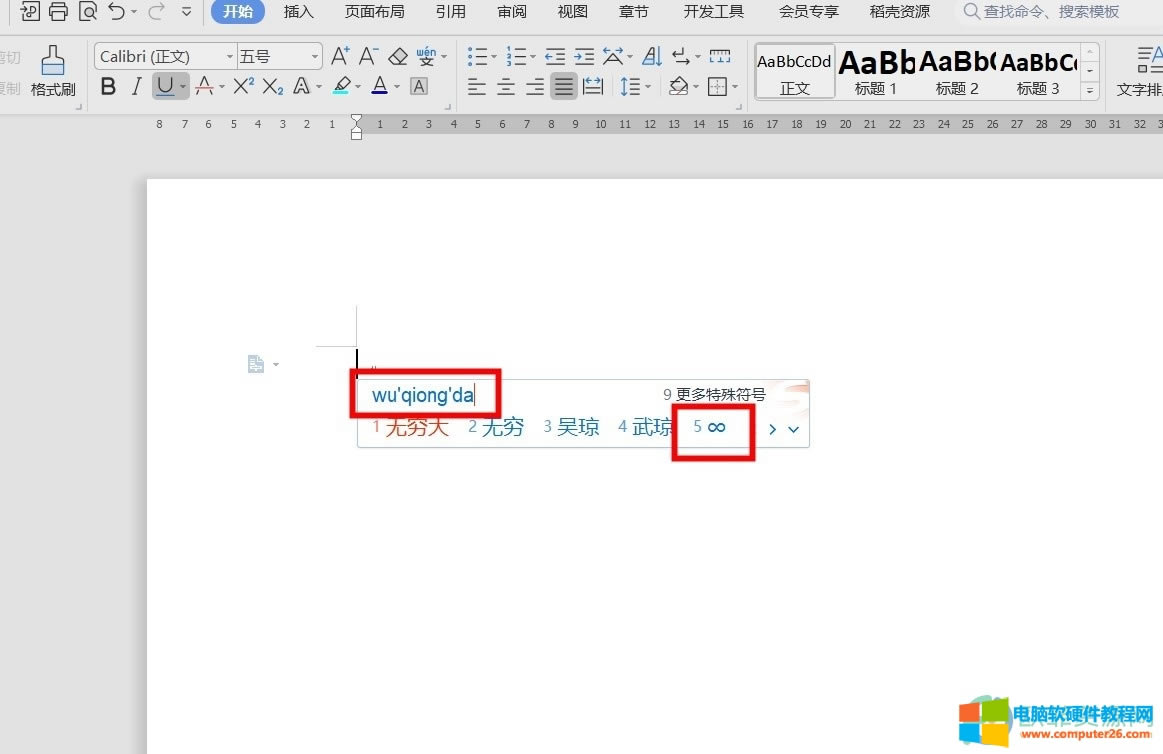The width and height of the screenshot is (1163, 754).
Task: Expand the IME candidate list chevron
Action: [x=794, y=429]
